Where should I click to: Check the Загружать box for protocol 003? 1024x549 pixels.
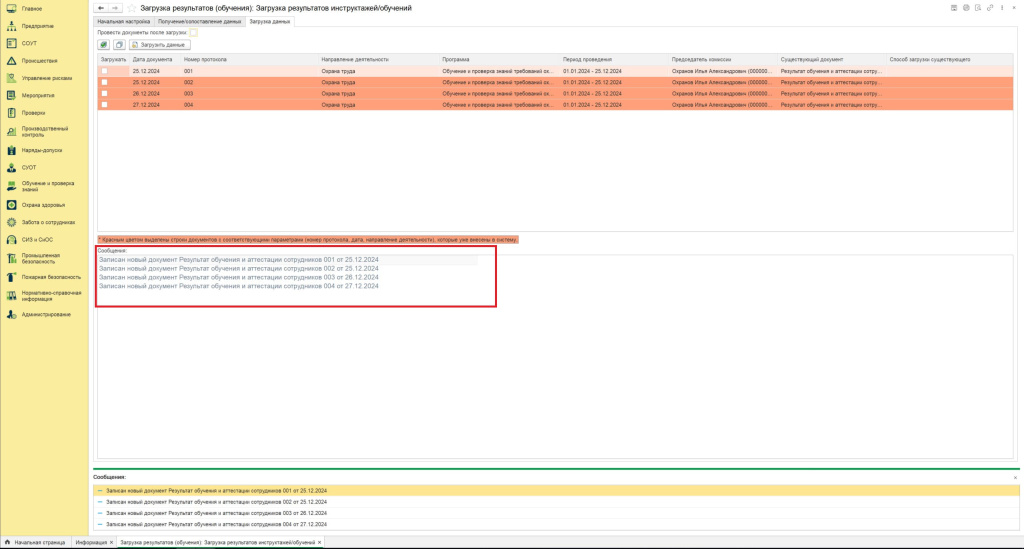click(104, 93)
